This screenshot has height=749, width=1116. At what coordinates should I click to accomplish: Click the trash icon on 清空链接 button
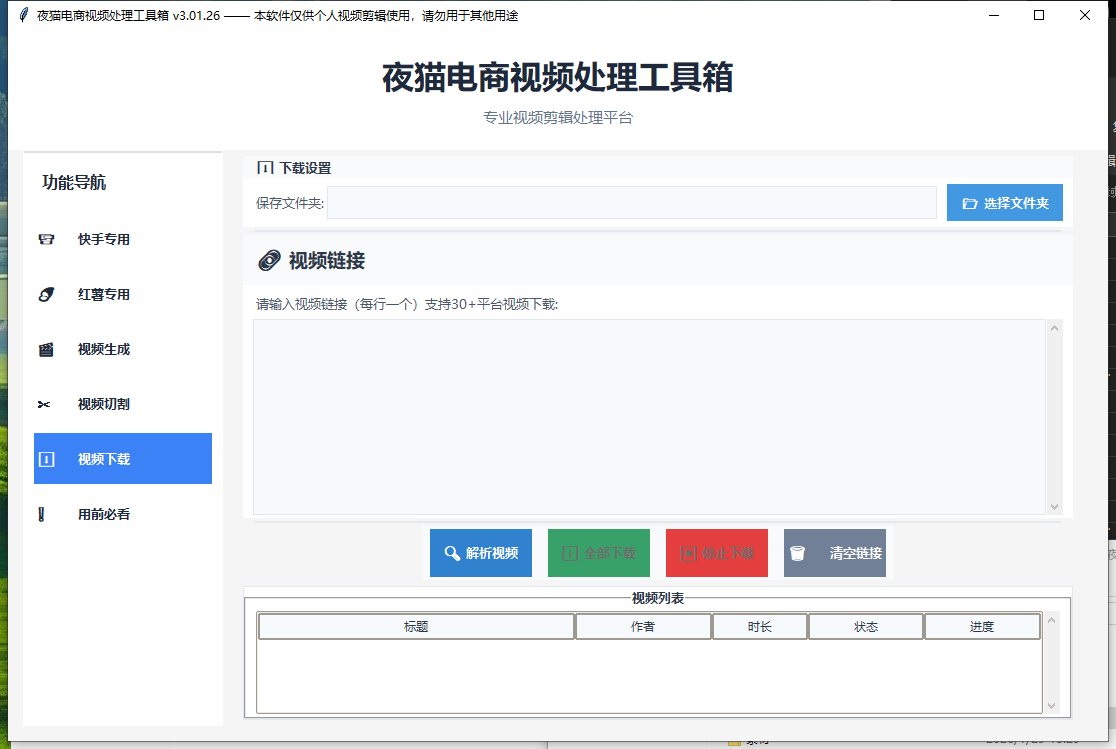coord(797,552)
